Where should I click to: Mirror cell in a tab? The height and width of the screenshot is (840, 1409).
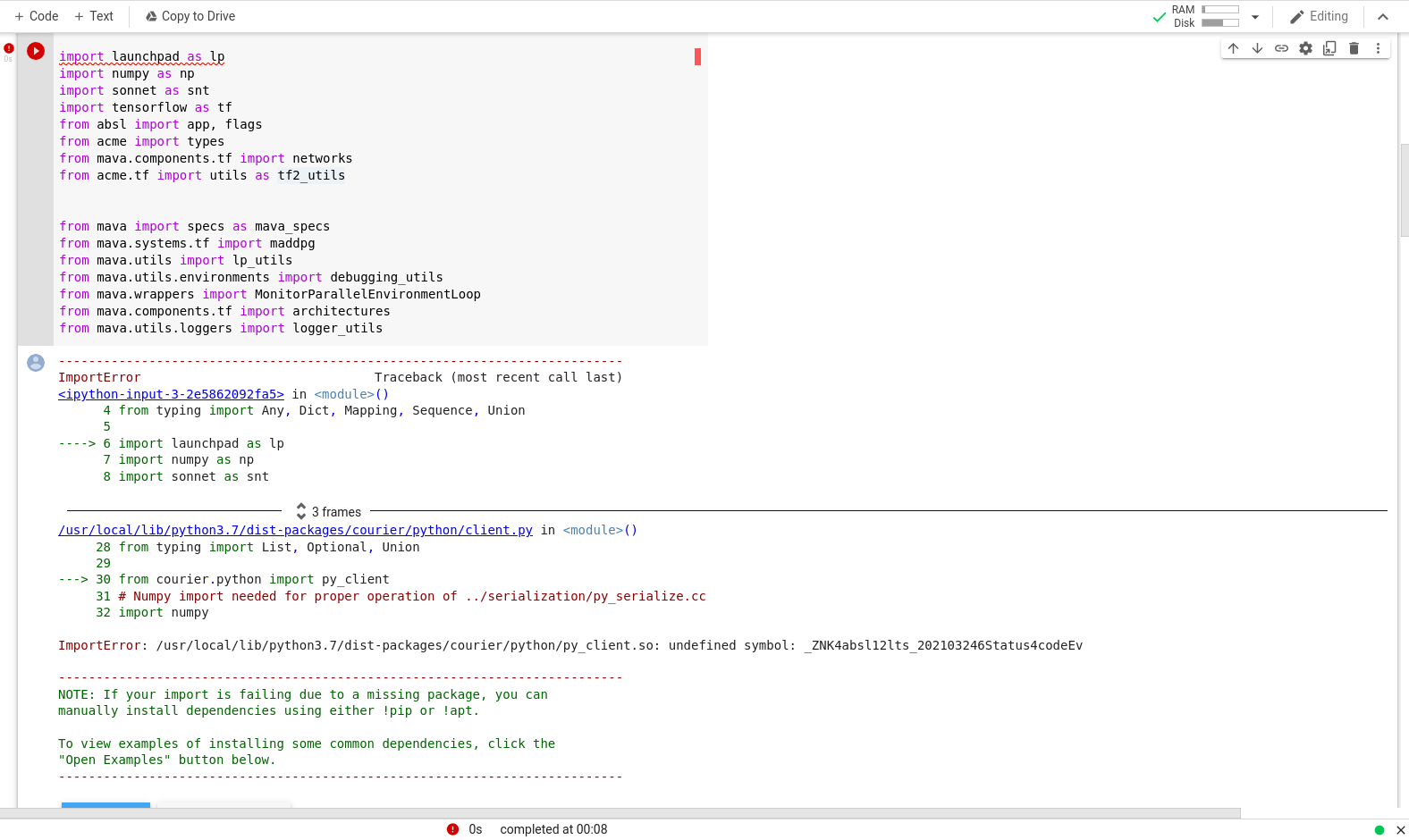(x=1329, y=48)
